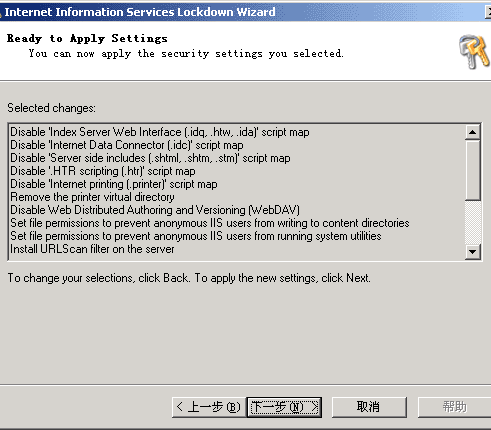Select the Disable WebDAV line
Image resolution: width=491 pixels, height=430 pixels.
point(155,210)
